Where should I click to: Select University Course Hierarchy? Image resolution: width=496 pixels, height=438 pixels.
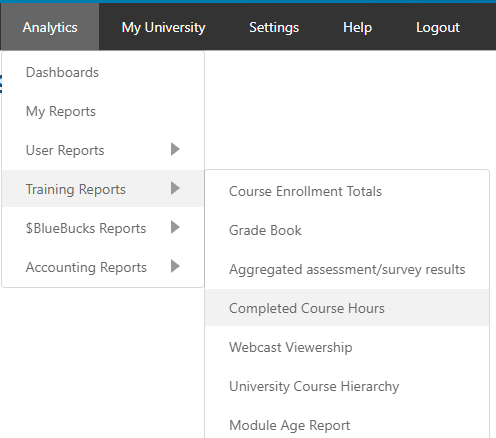(x=347, y=386)
